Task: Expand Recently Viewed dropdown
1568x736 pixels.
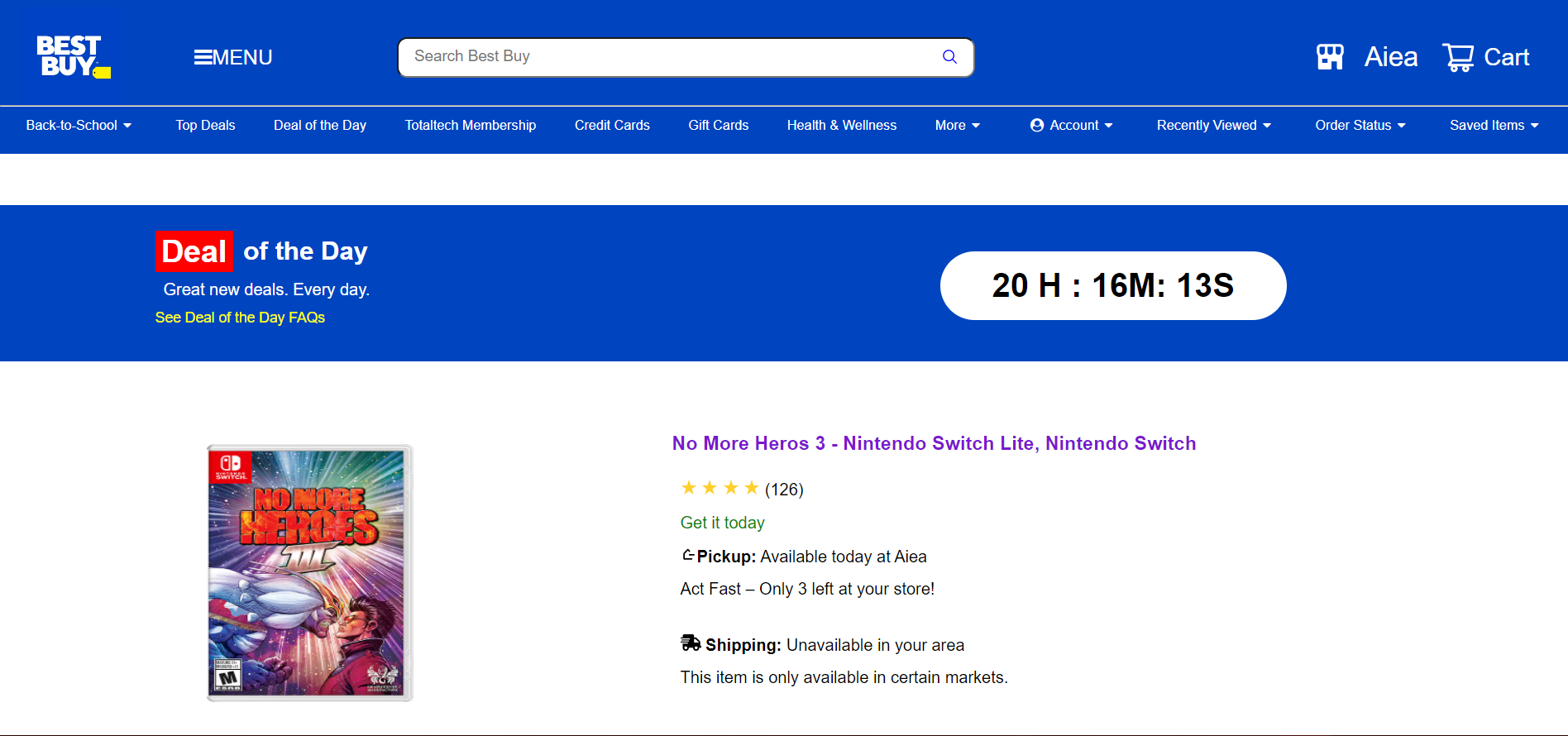Action: pos(1214,125)
